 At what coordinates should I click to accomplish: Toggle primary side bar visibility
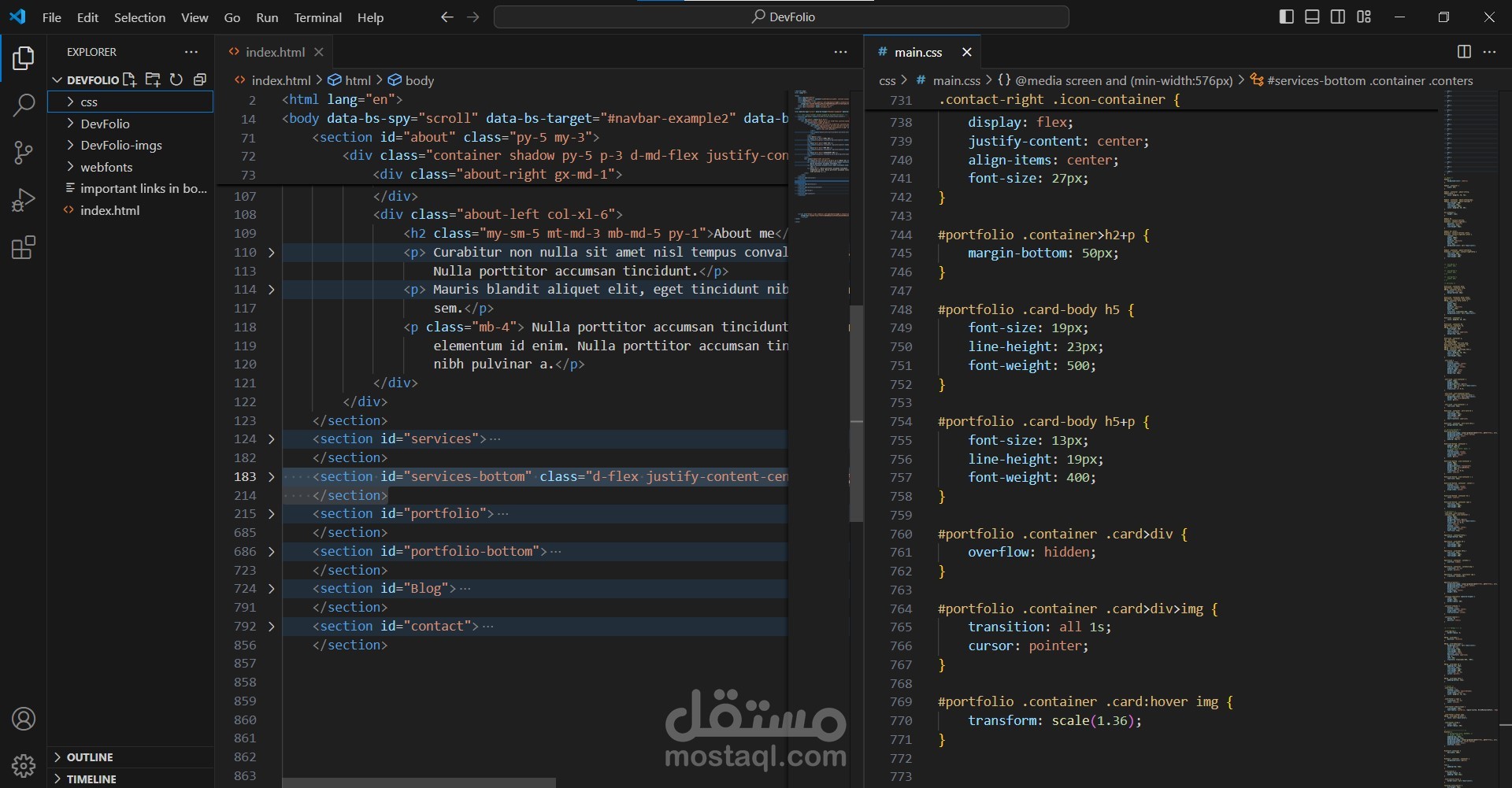(x=1287, y=17)
